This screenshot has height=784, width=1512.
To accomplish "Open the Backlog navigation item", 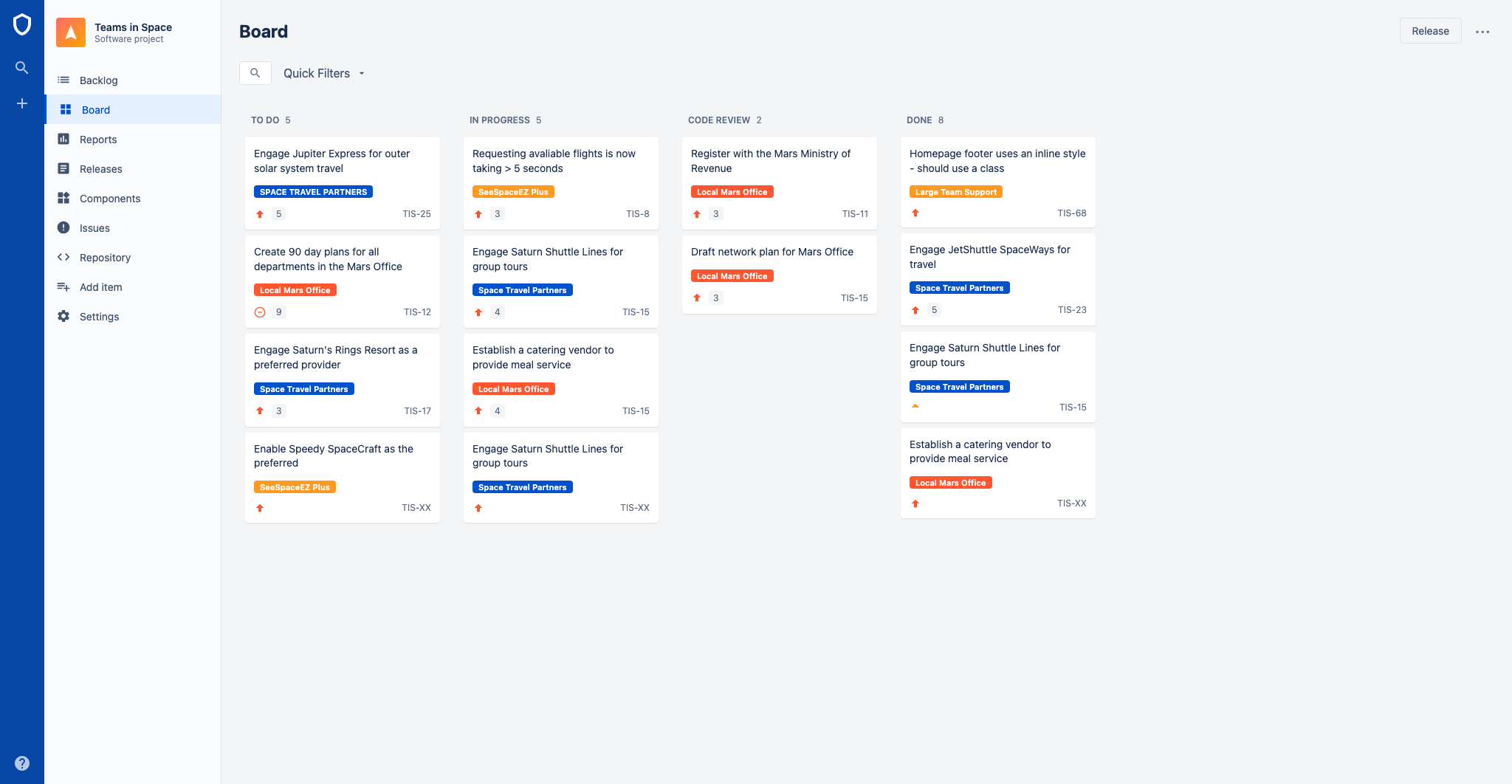I will coord(98,80).
